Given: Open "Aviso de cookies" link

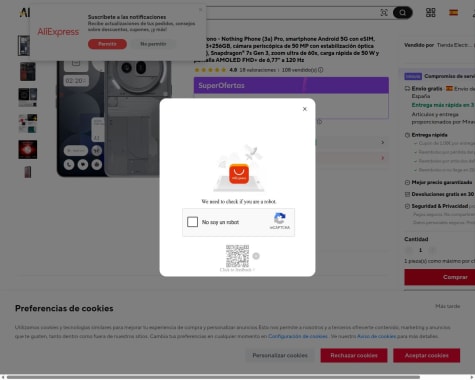Looking at the screenshot, I should (377, 336).
